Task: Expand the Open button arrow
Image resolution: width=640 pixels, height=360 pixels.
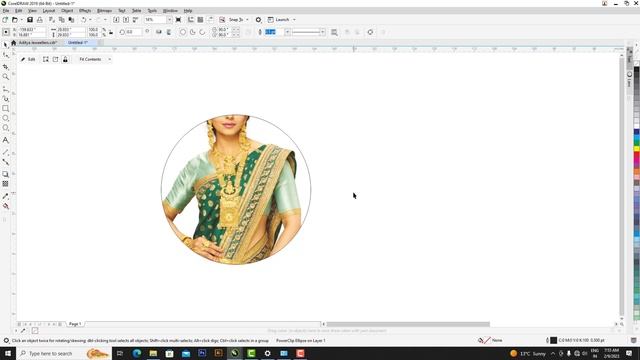Action: [21, 20]
